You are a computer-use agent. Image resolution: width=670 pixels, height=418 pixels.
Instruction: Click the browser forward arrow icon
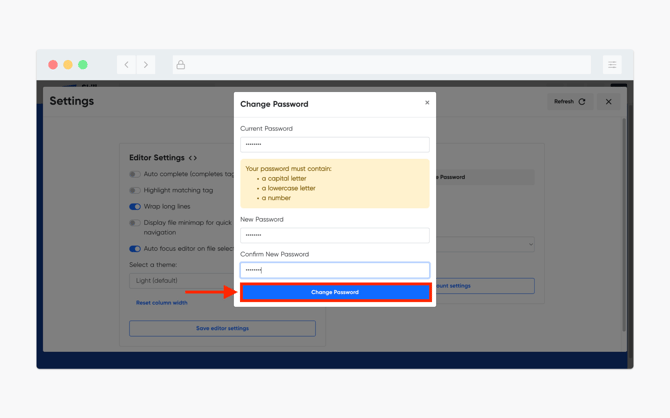point(146,65)
